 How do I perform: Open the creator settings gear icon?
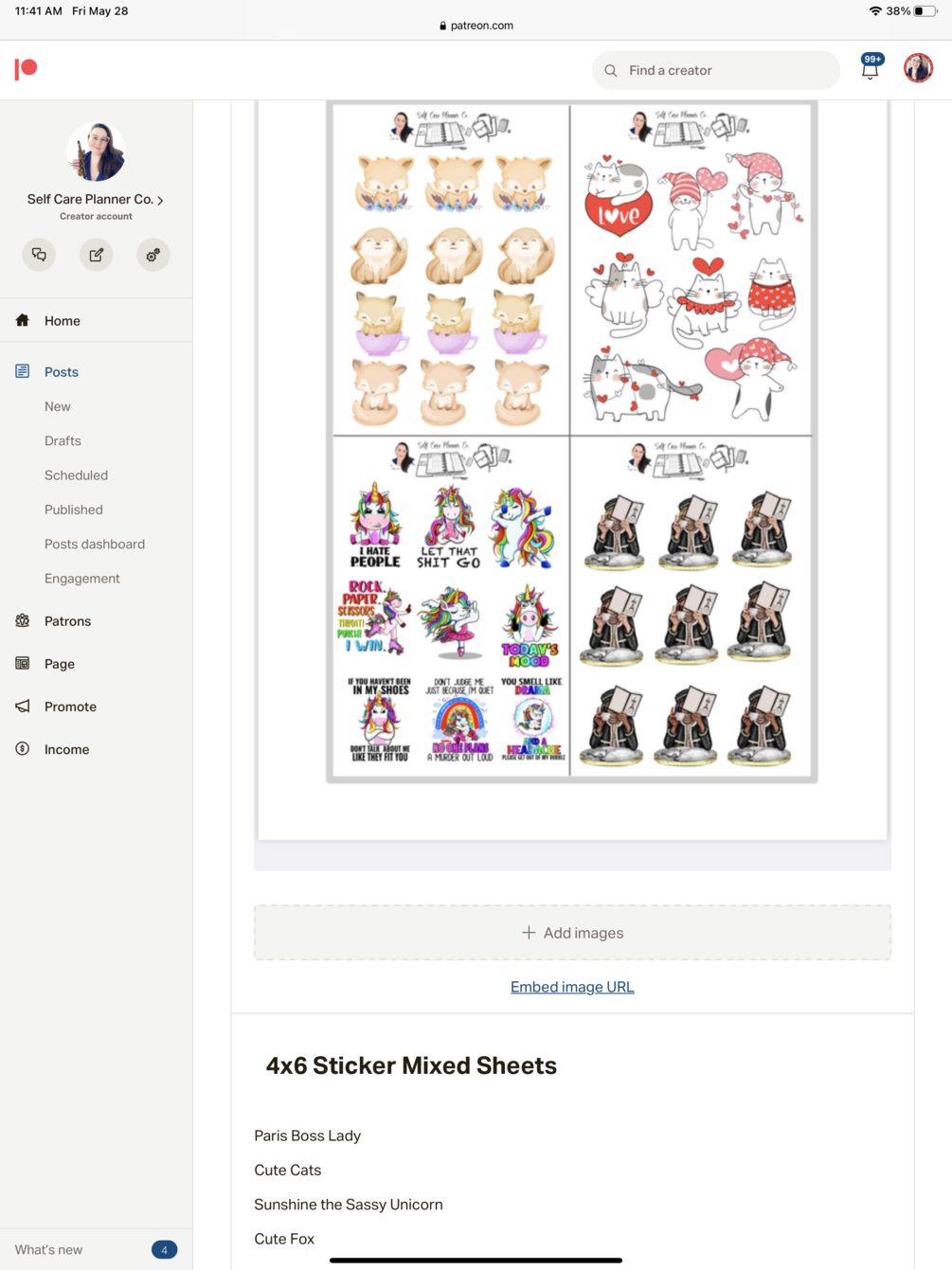point(153,255)
